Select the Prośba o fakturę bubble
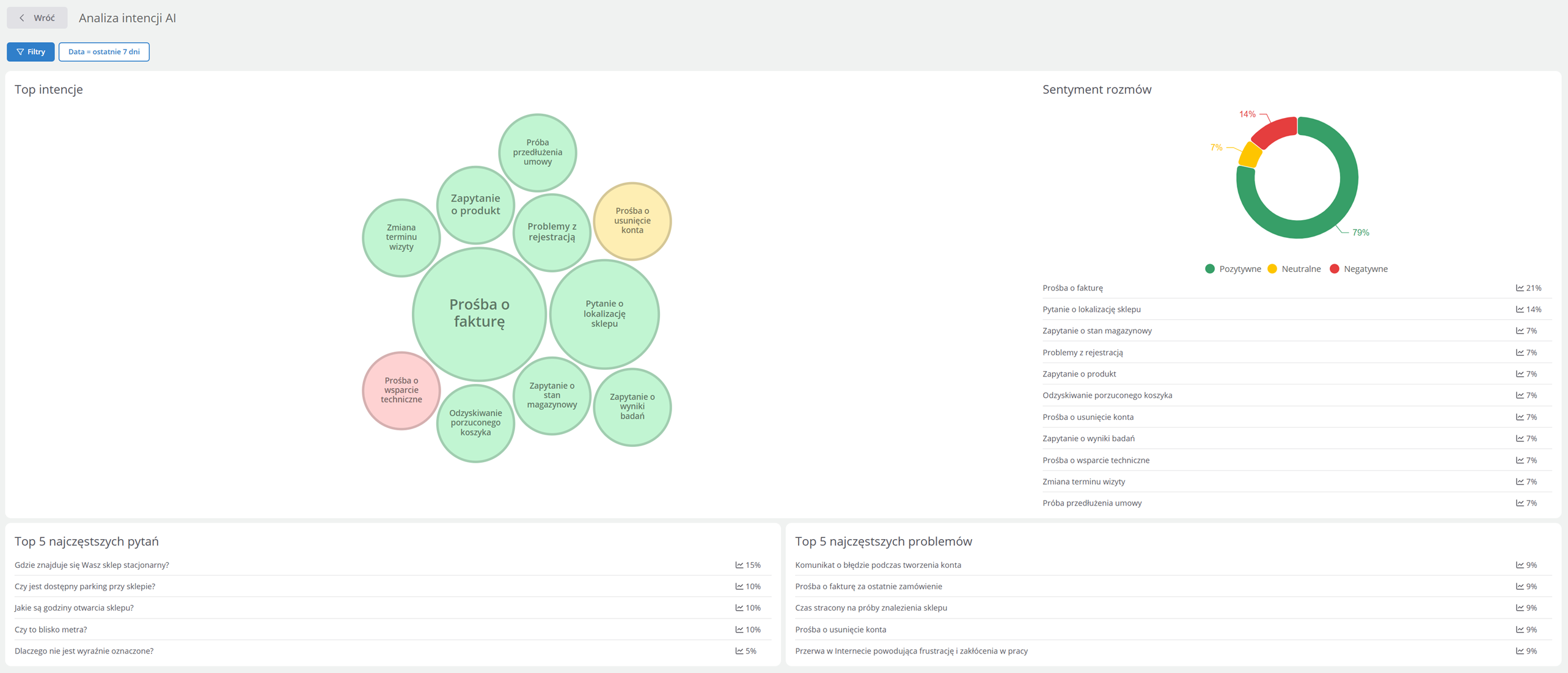Viewport: 1568px width, 673px height. [x=479, y=313]
